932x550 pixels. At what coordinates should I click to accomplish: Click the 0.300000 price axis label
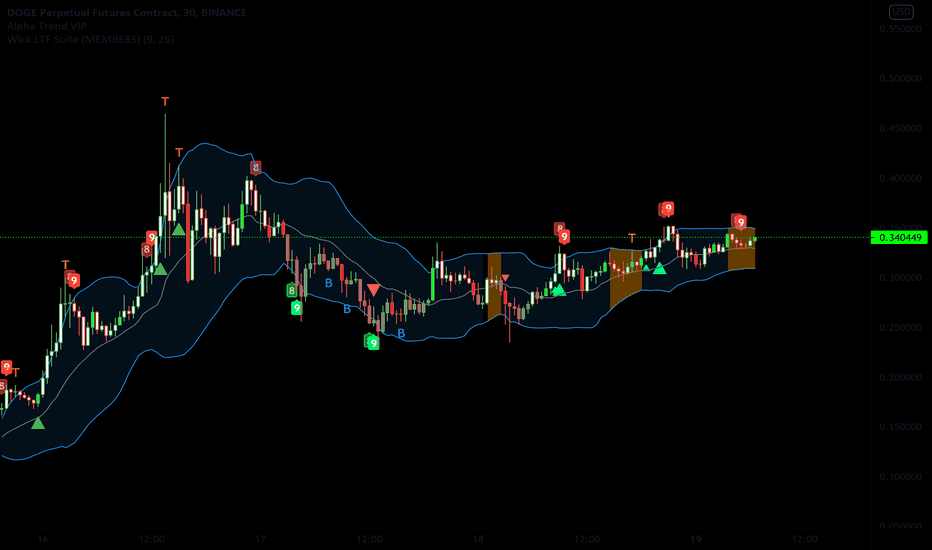coord(900,278)
